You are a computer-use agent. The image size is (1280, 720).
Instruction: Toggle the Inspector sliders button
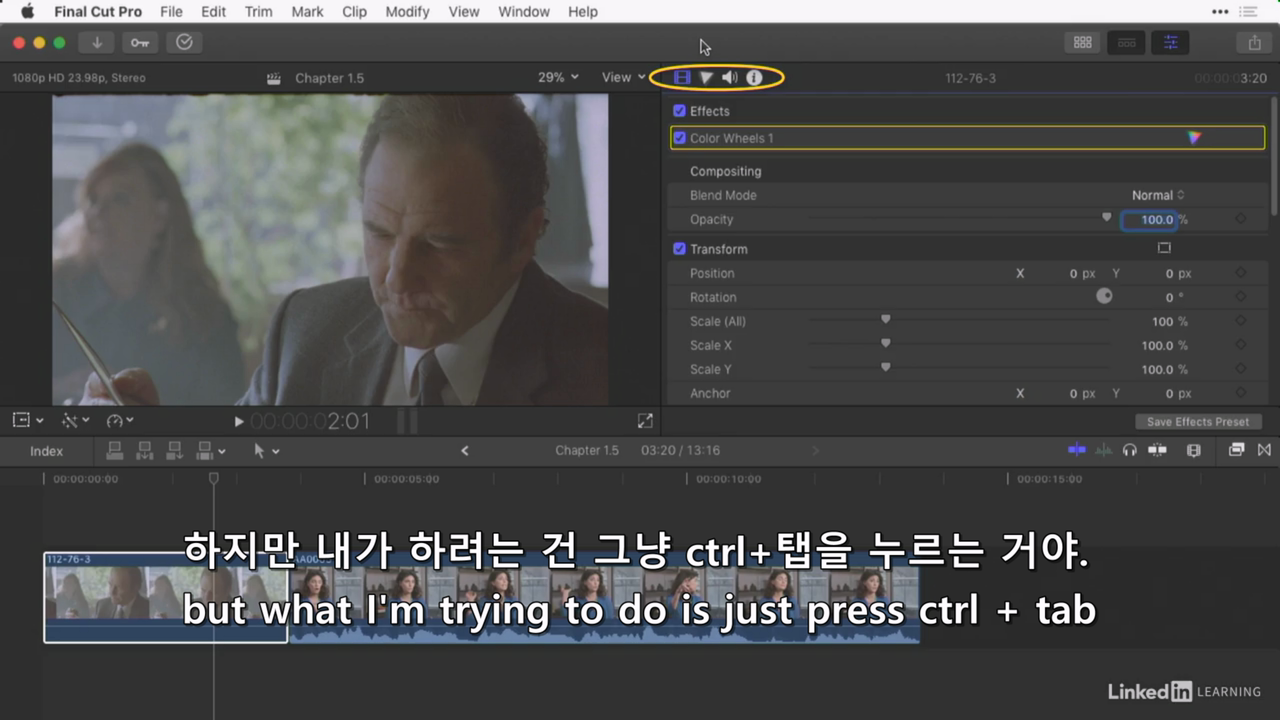(x=1170, y=42)
